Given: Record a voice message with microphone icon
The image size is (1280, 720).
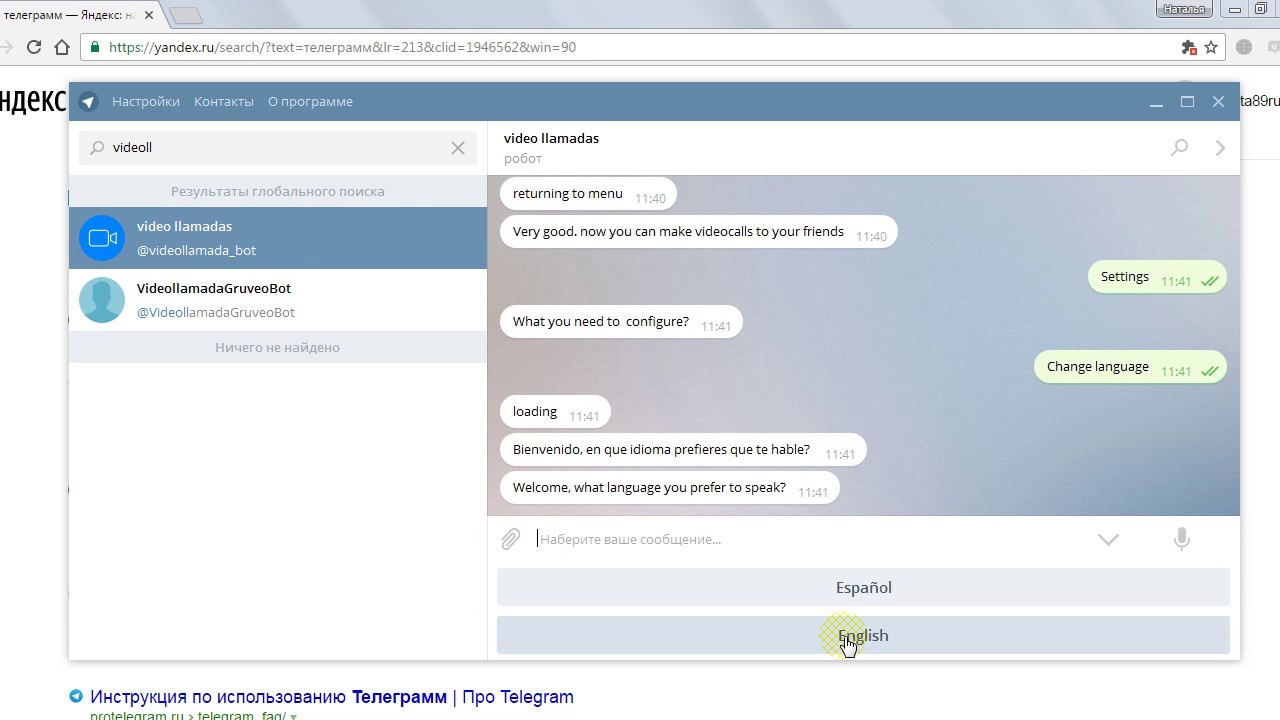Looking at the screenshot, I should pyautogui.click(x=1182, y=539).
